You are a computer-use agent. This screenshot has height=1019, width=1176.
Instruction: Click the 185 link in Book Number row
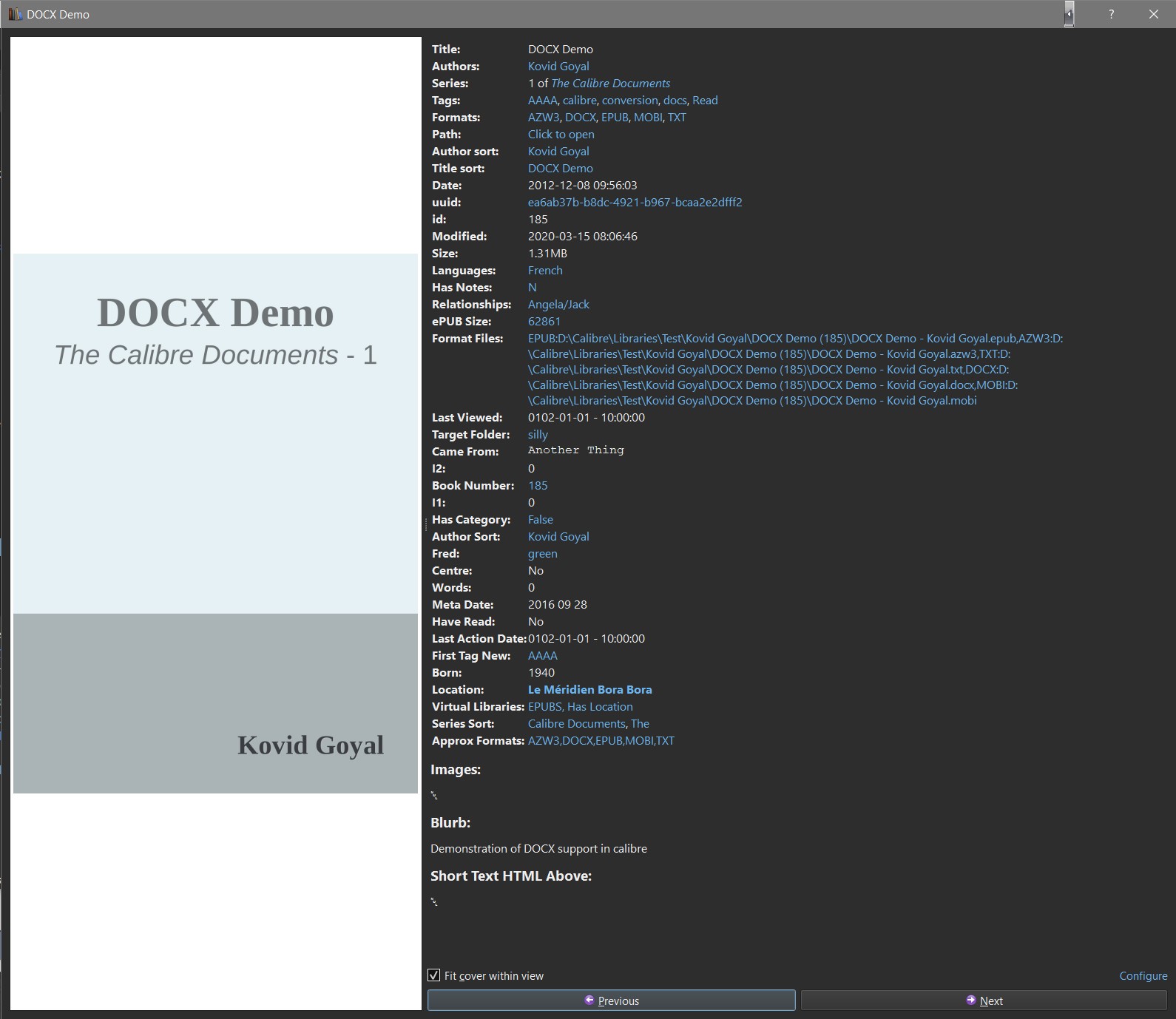[x=538, y=486]
